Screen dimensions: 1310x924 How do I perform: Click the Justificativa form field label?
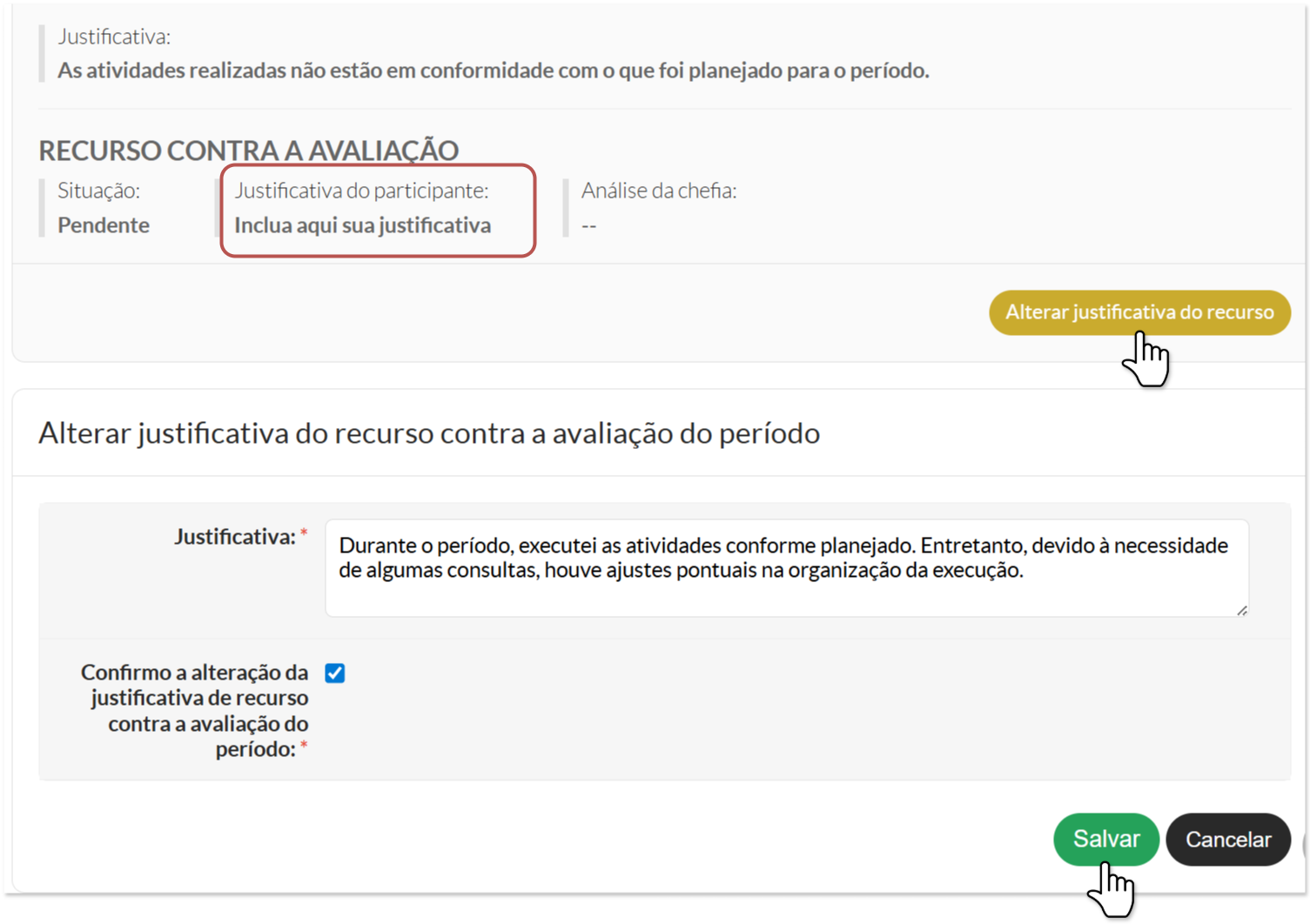pos(235,537)
